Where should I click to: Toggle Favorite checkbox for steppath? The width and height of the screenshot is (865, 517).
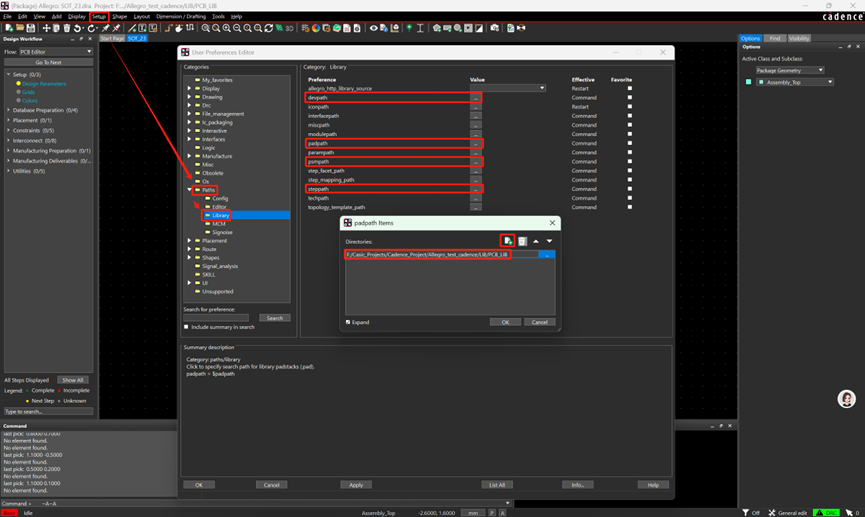point(630,189)
